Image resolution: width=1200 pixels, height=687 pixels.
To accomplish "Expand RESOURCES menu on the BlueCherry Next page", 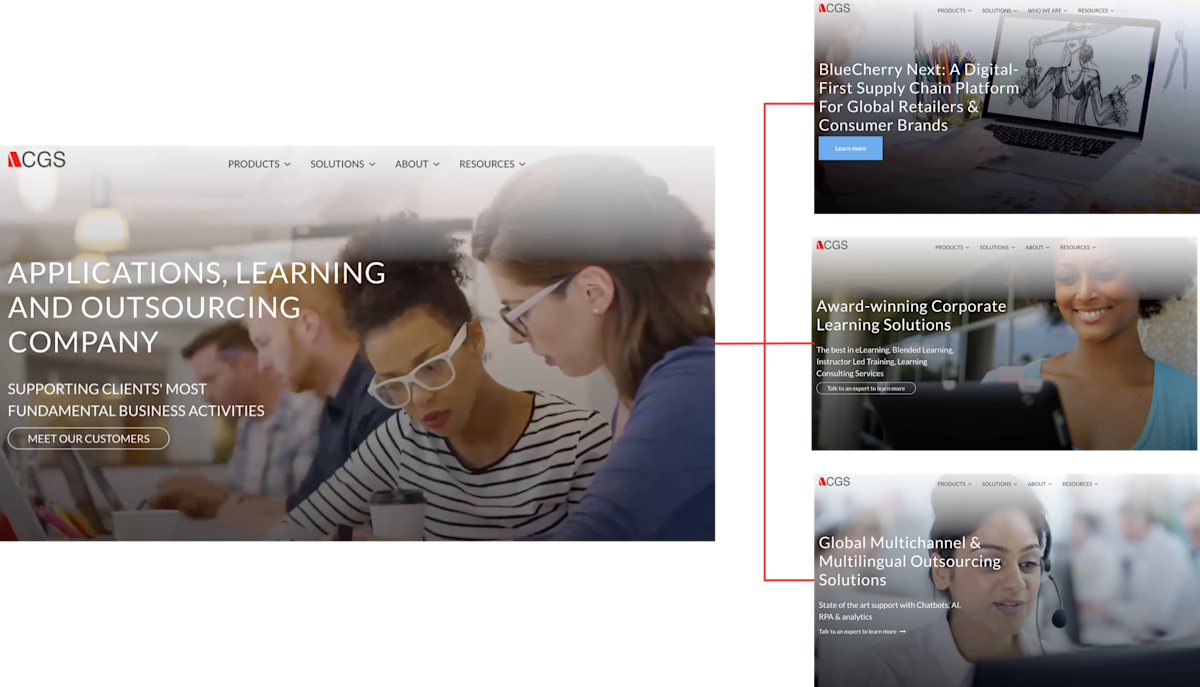I will (1095, 11).
